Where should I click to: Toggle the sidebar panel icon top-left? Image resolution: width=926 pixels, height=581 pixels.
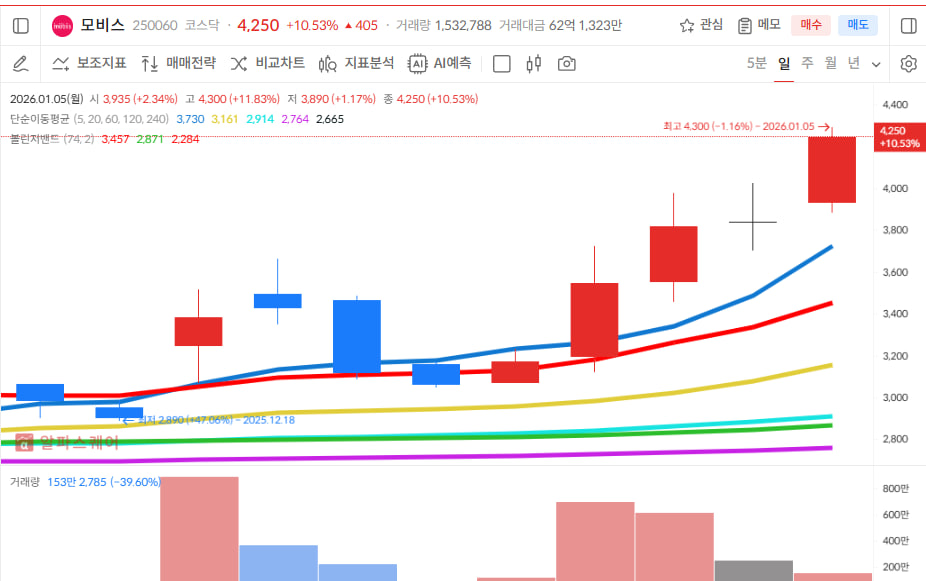(x=19, y=25)
